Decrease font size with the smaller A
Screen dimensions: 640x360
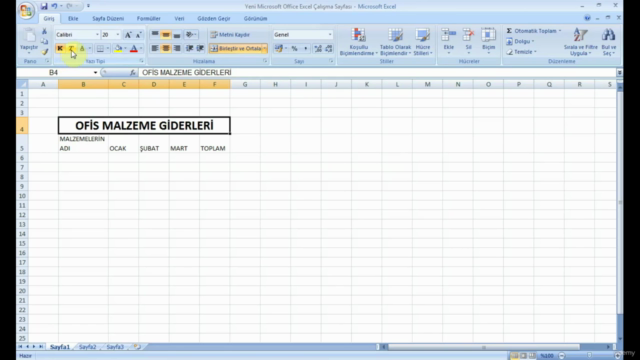click(x=138, y=35)
